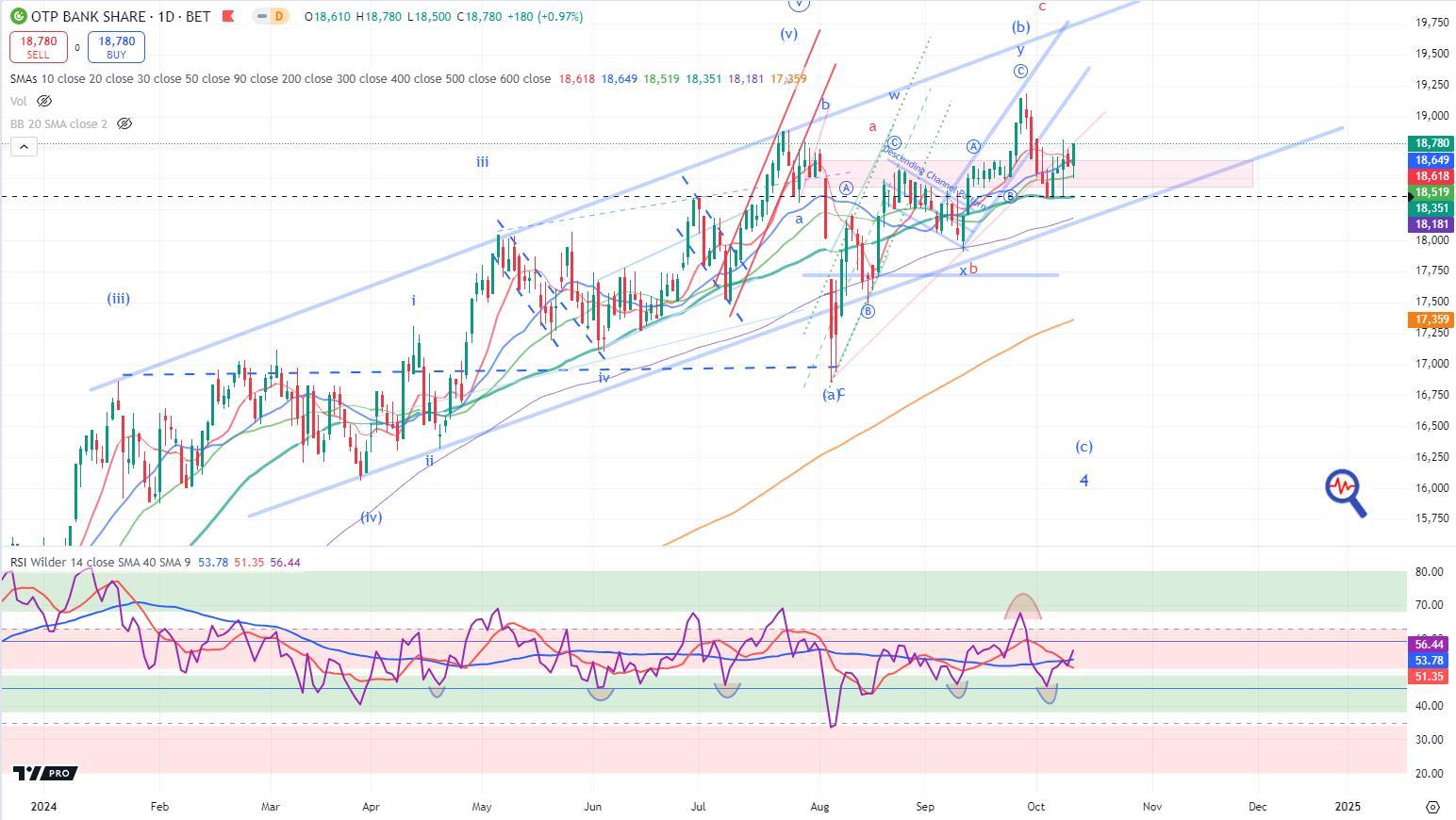Select the wave label (iii) on chart
Viewport: 1456px width, 820px height.
pos(118,299)
